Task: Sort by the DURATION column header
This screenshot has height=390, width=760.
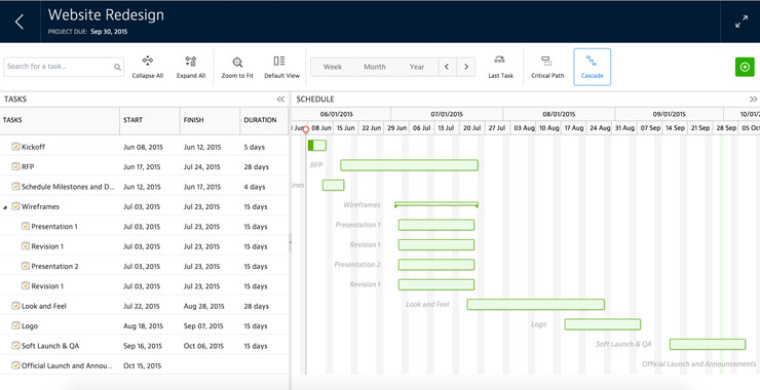Action: pyautogui.click(x=264, y=120)
